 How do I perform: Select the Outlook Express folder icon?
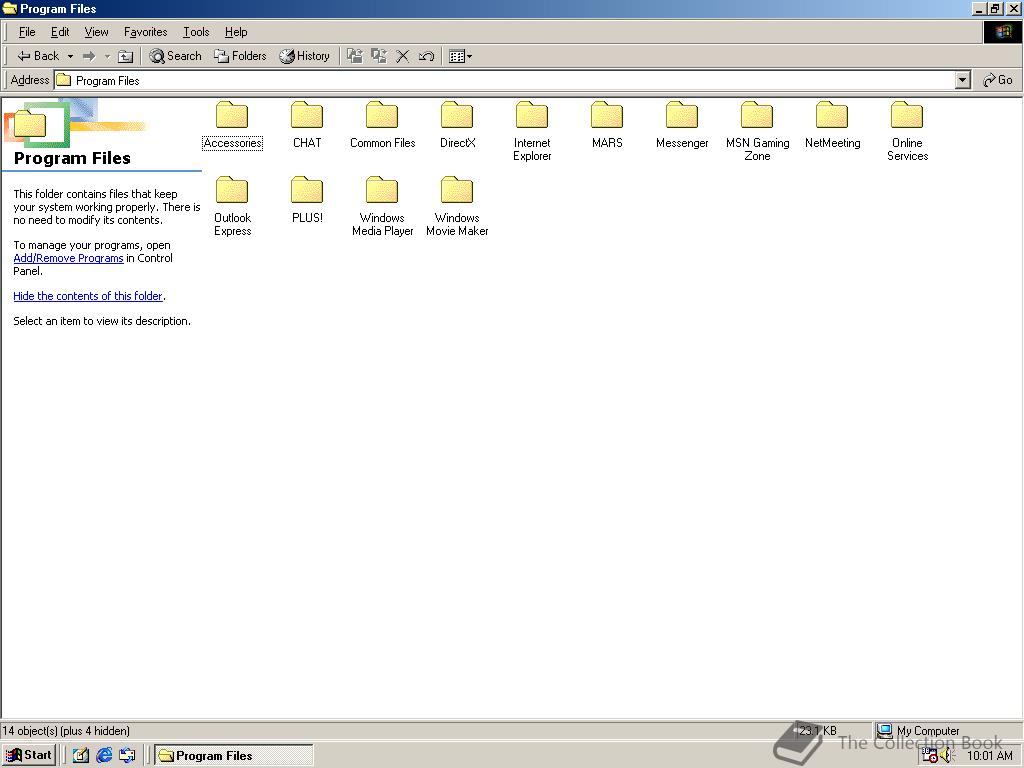[x=232, y=191]
